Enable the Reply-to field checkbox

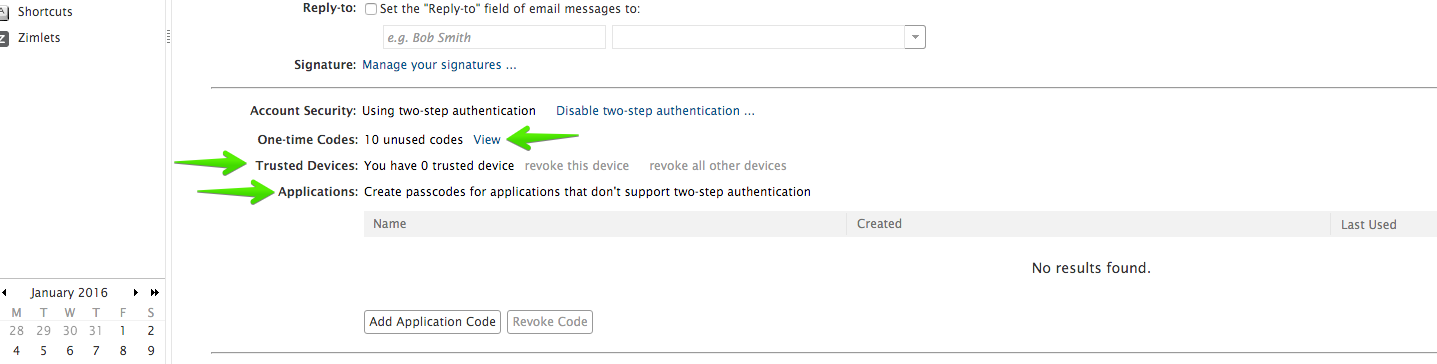point(372,9)
